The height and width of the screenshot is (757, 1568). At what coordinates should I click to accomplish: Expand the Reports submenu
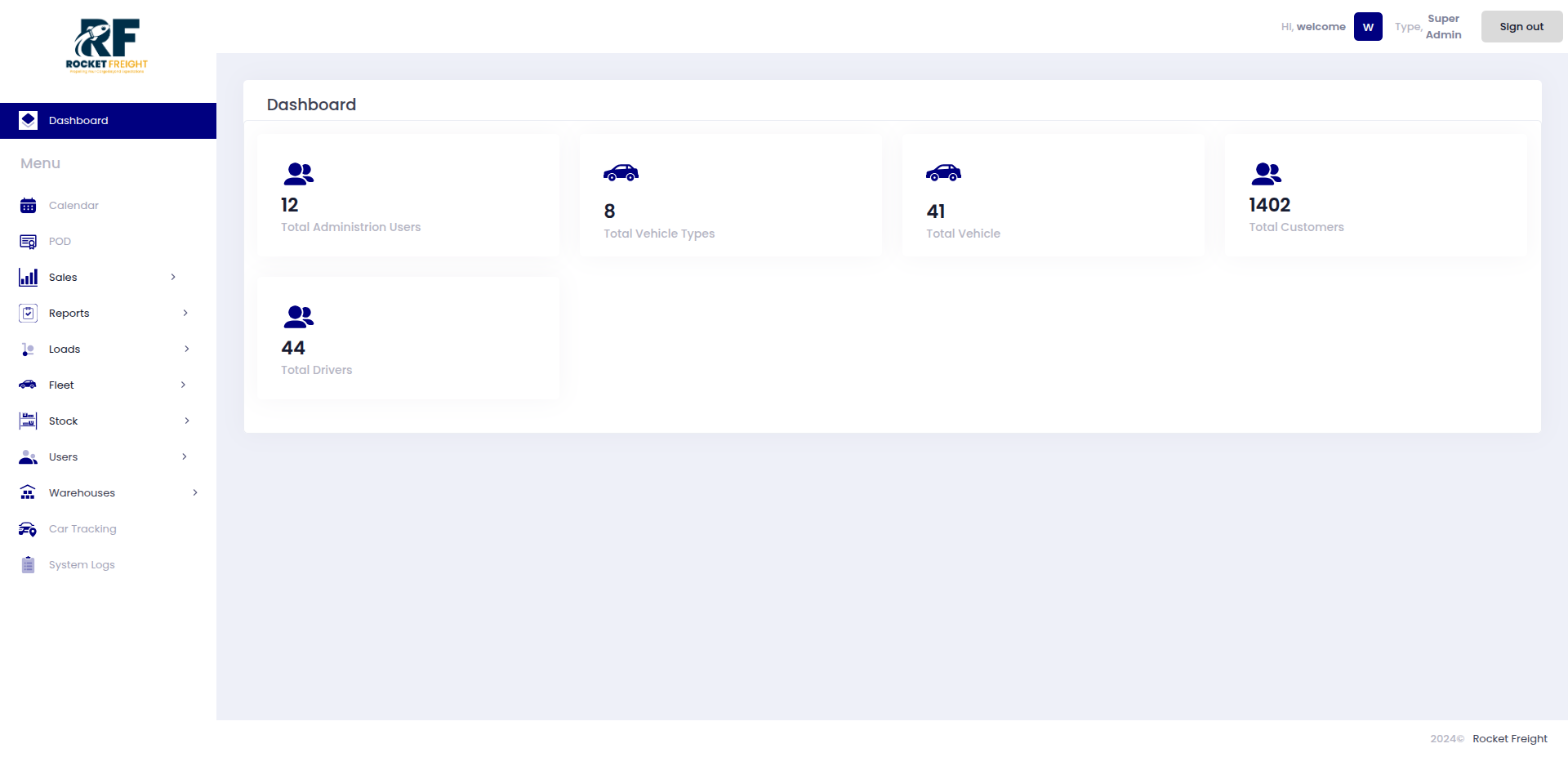(185, 313)
